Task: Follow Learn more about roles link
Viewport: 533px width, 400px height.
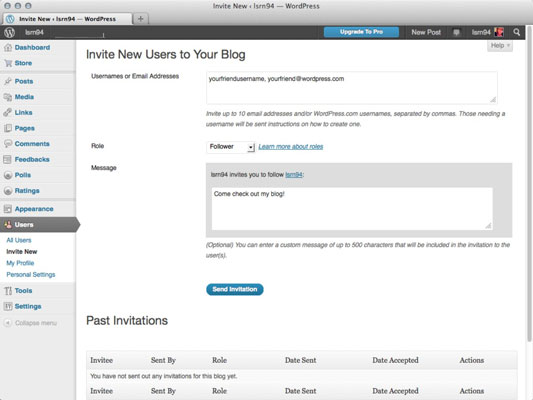Action: [x=291, y=147]
